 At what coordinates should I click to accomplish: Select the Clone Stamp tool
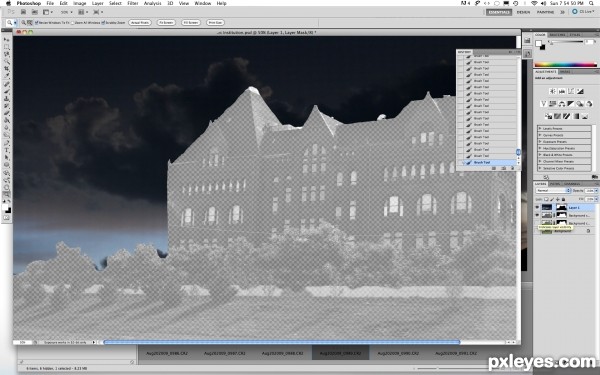pos(7,98)
